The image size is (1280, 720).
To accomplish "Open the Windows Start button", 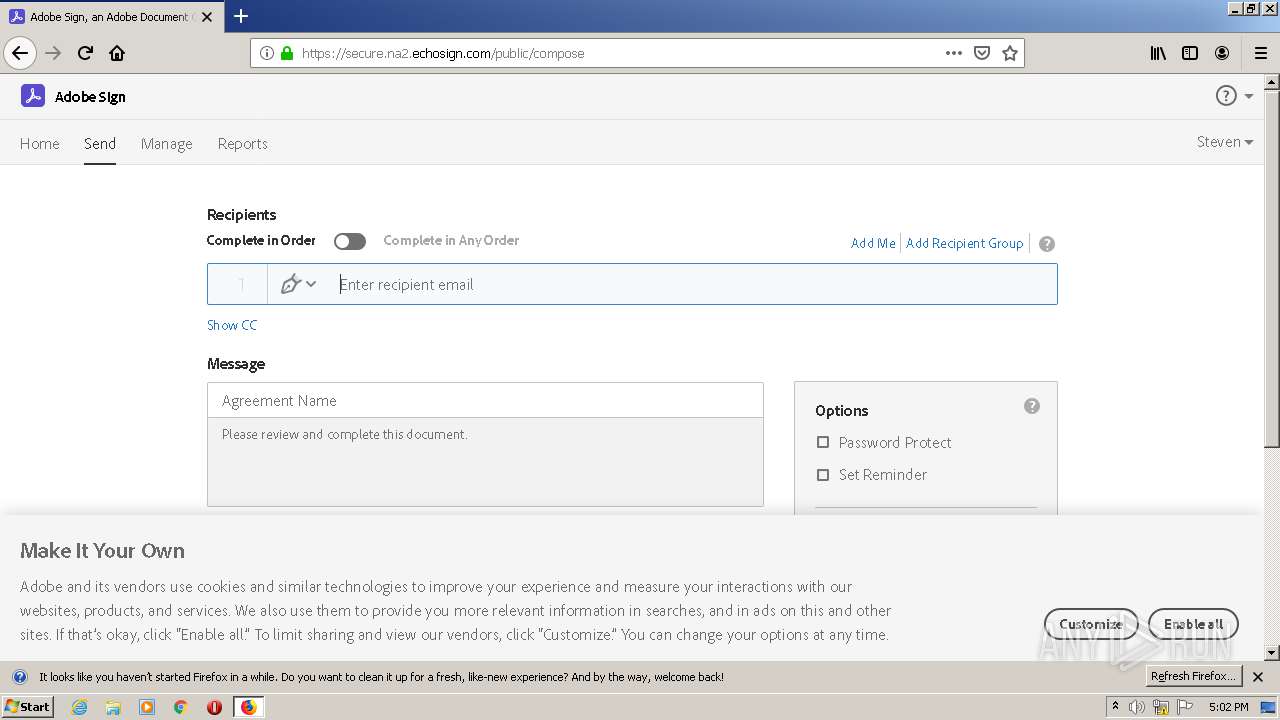I will (x=28, y=706).
